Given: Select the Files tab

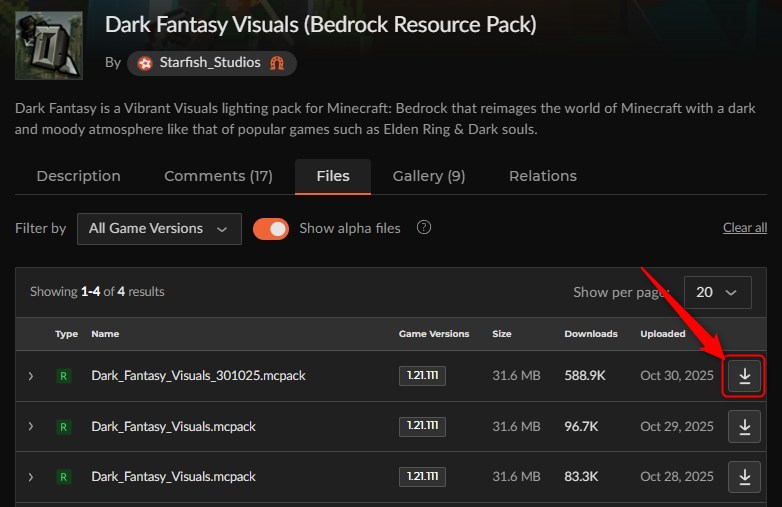Looking at the screenshot, I should (x=333, y=176).
